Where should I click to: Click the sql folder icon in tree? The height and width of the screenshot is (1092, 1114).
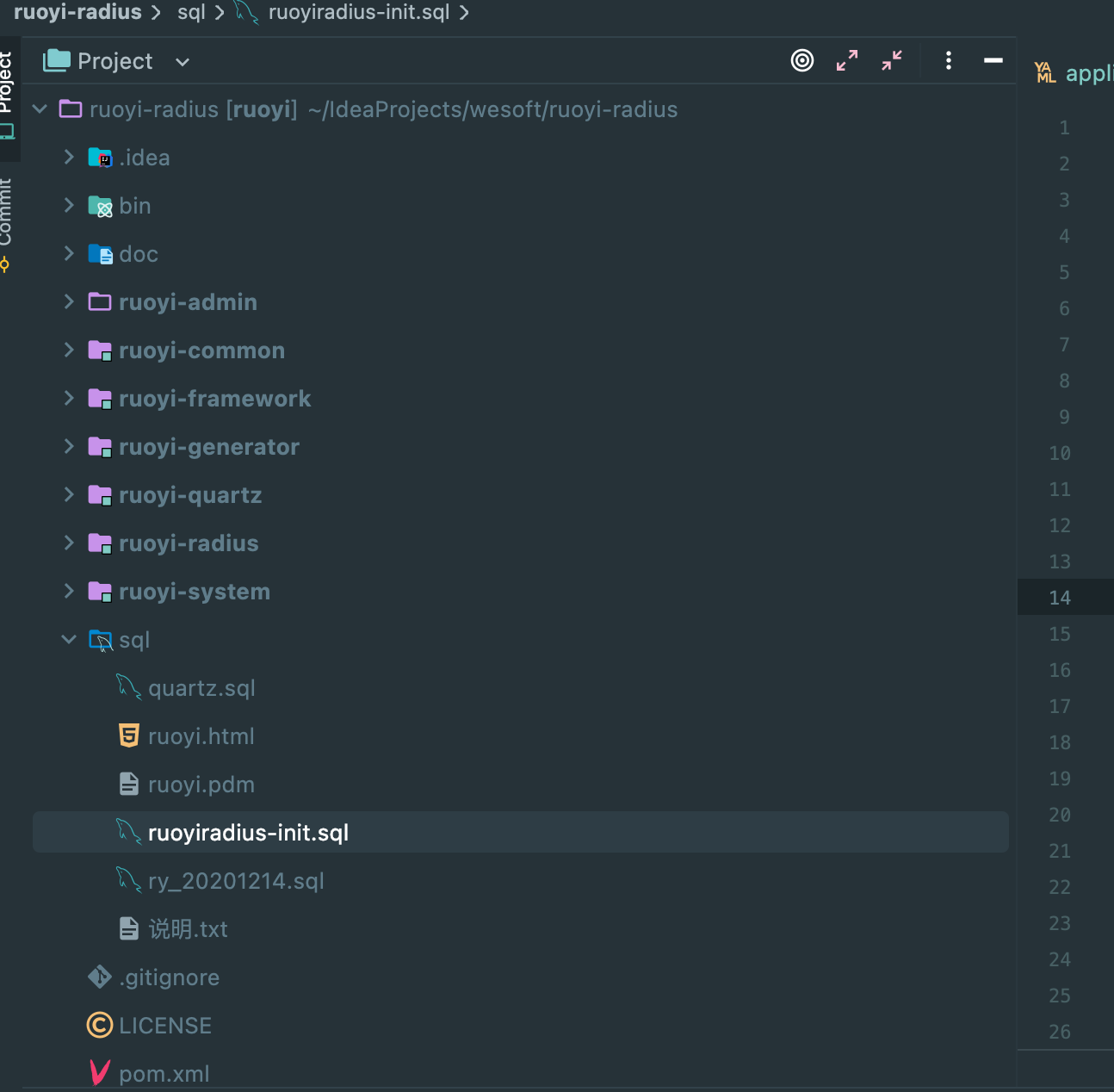pyautogui.click(x=101, y=640)
